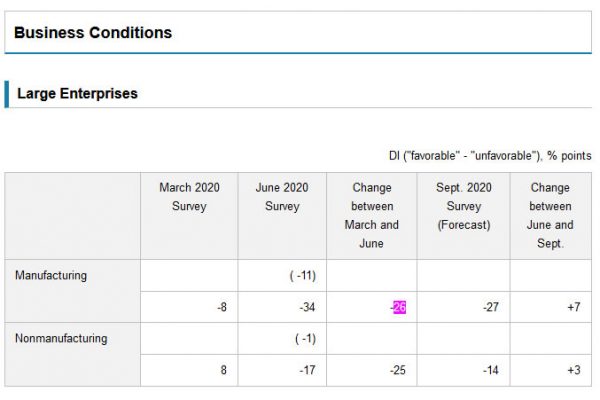This screenshot has height=400, width=600.
Task: Click the -27 Manufacturing forecast value
Action: coord(490,307)
